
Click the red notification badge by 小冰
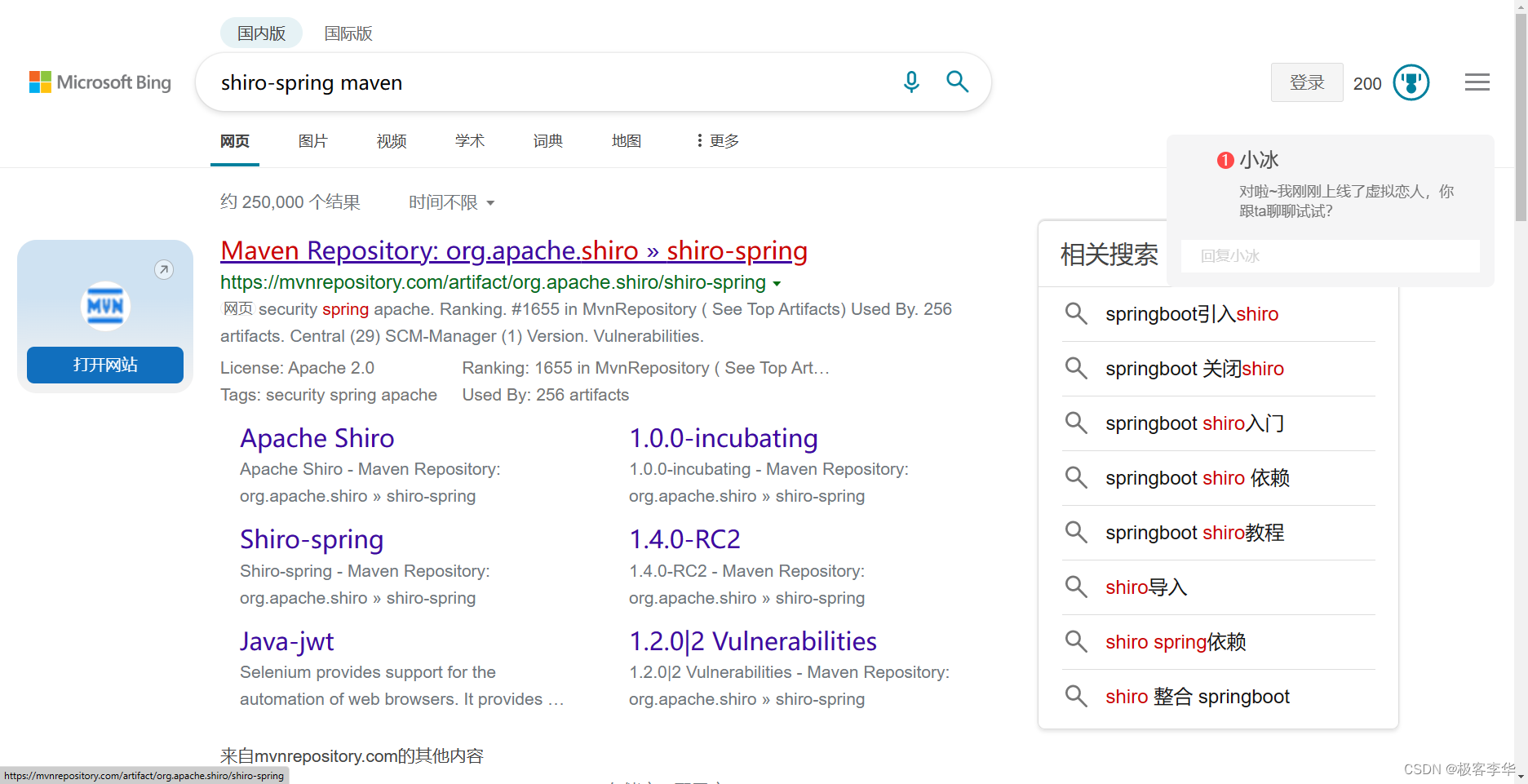tap(1225, 160)
